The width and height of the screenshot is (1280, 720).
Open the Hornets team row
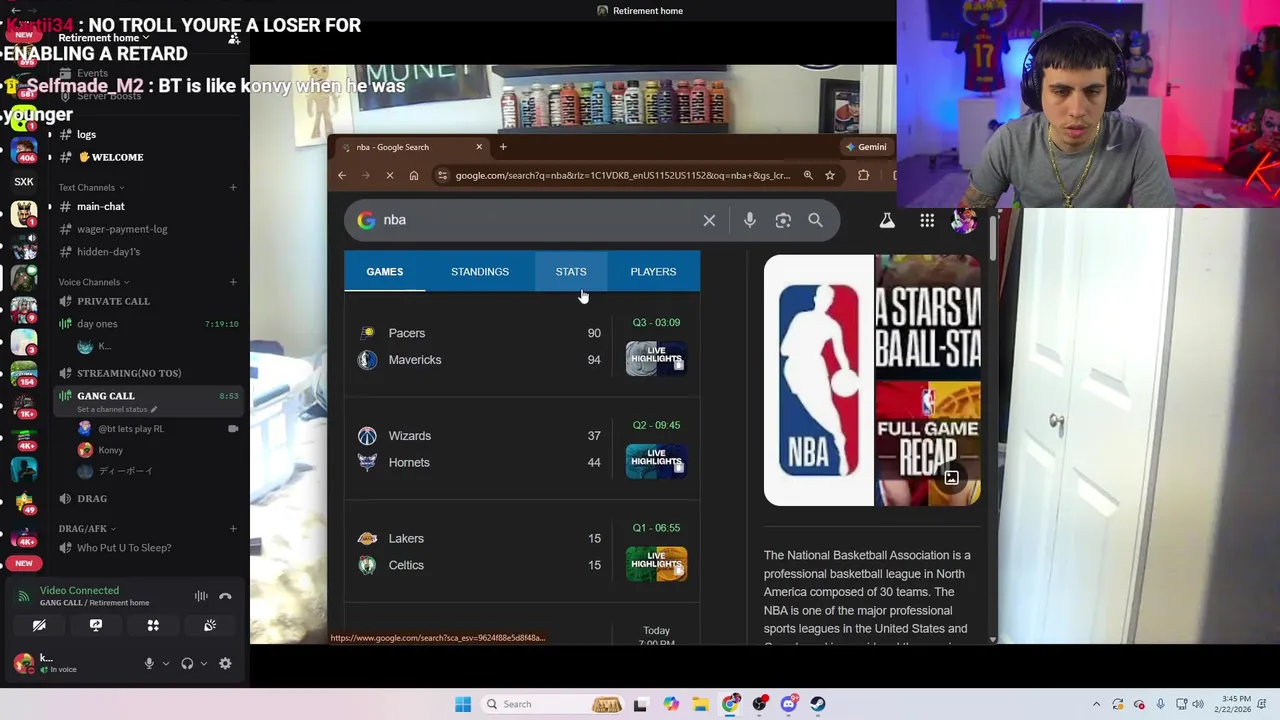pyautogui.click(x=480, y=462)
